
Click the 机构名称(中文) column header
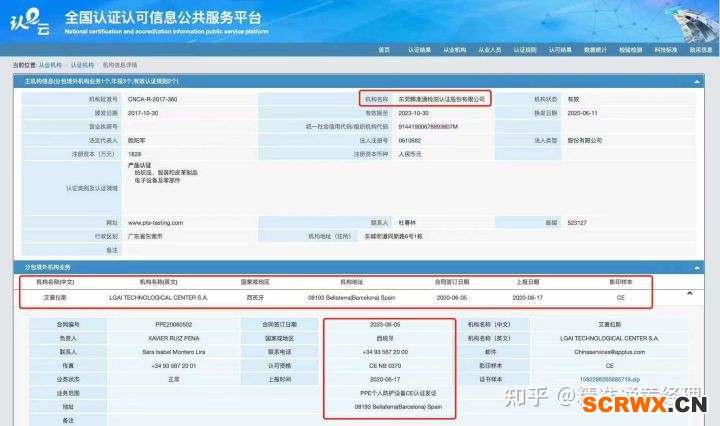pos(55,282)
